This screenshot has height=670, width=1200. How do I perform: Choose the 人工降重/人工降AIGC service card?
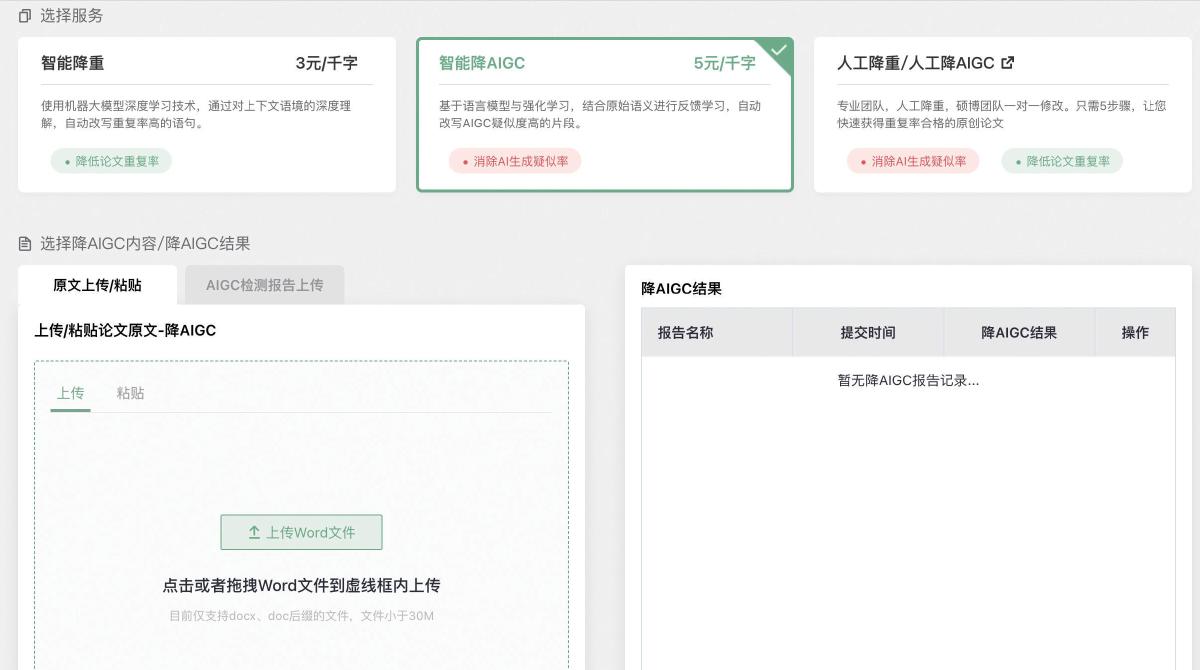click(x=1002, y=114)
